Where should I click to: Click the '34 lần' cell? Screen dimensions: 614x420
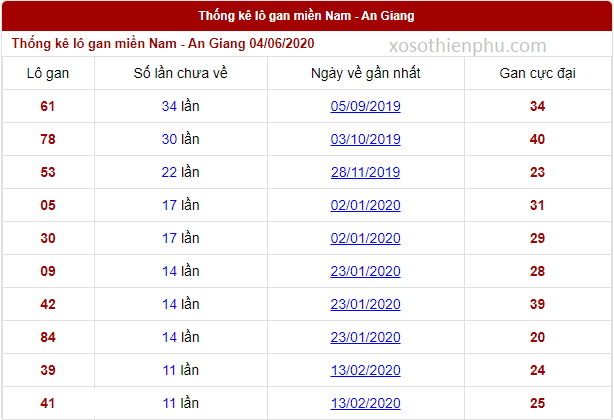(181, 106)
